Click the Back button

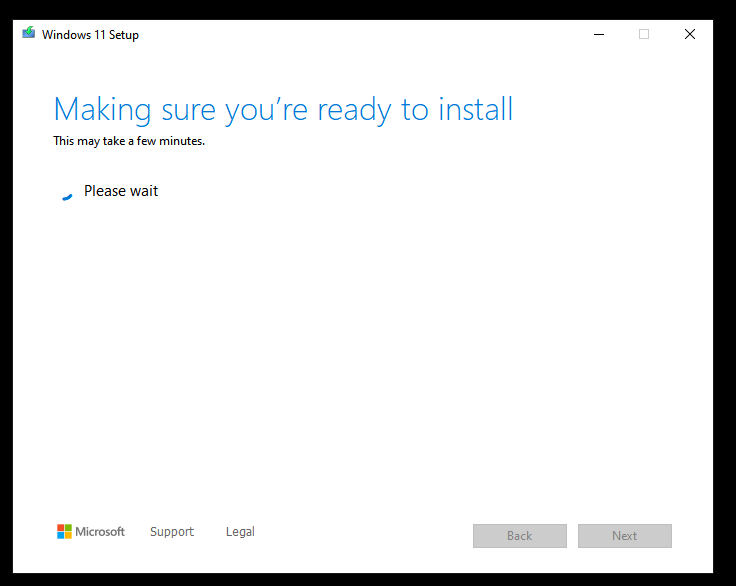[x=520, y=536]
